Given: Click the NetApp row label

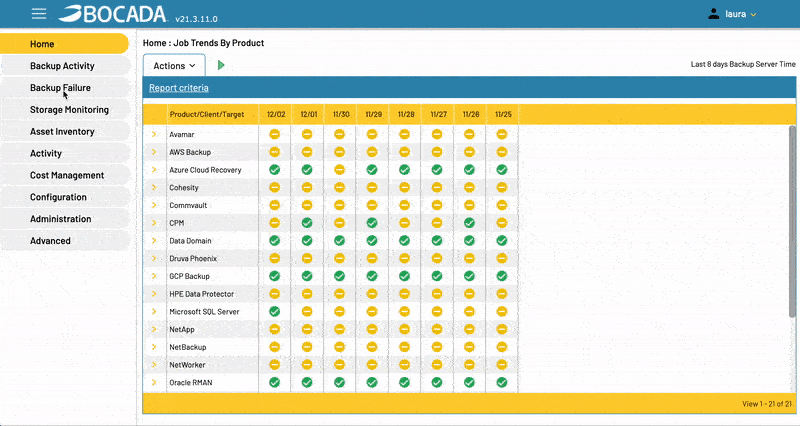Looking at the screenshot, I should click(182, 329).
